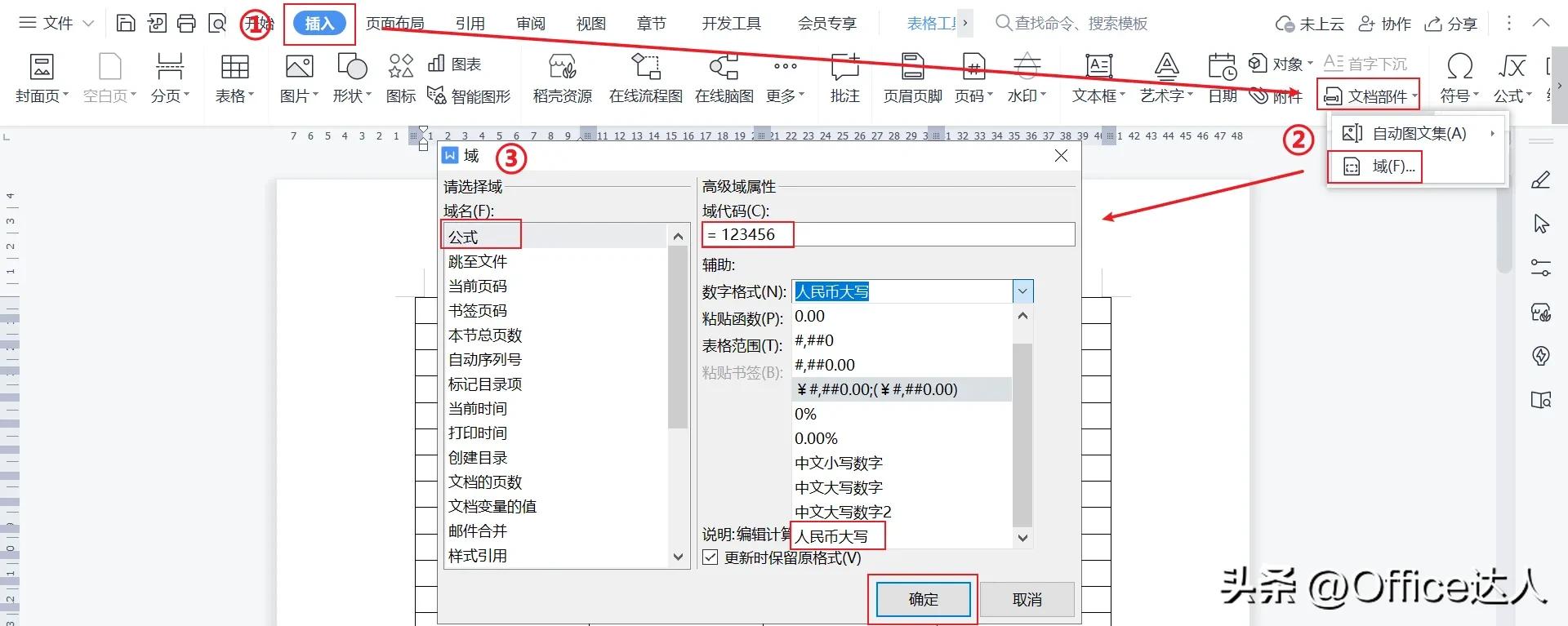Show more ribbon tabs after 表格工具
This screenshot has height=626, width=1568.
(x=965, y=23)
